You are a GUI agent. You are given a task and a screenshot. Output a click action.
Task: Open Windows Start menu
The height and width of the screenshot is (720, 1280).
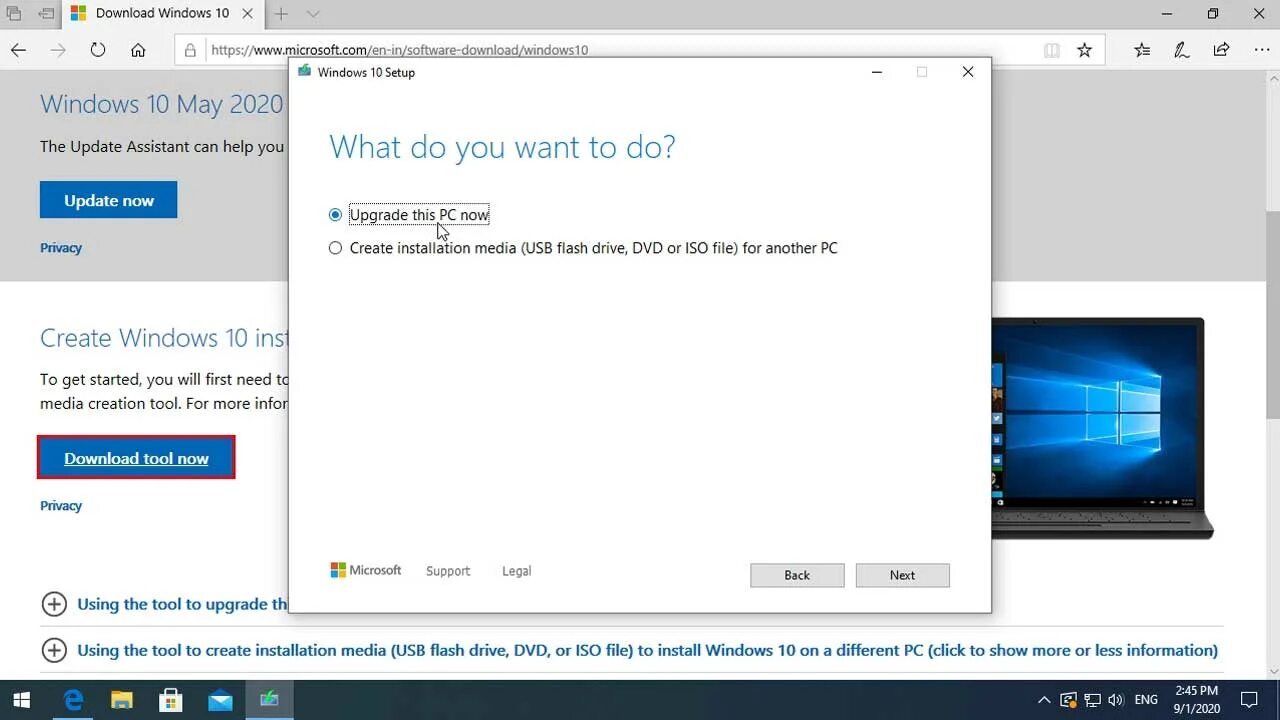pos(22,700)
